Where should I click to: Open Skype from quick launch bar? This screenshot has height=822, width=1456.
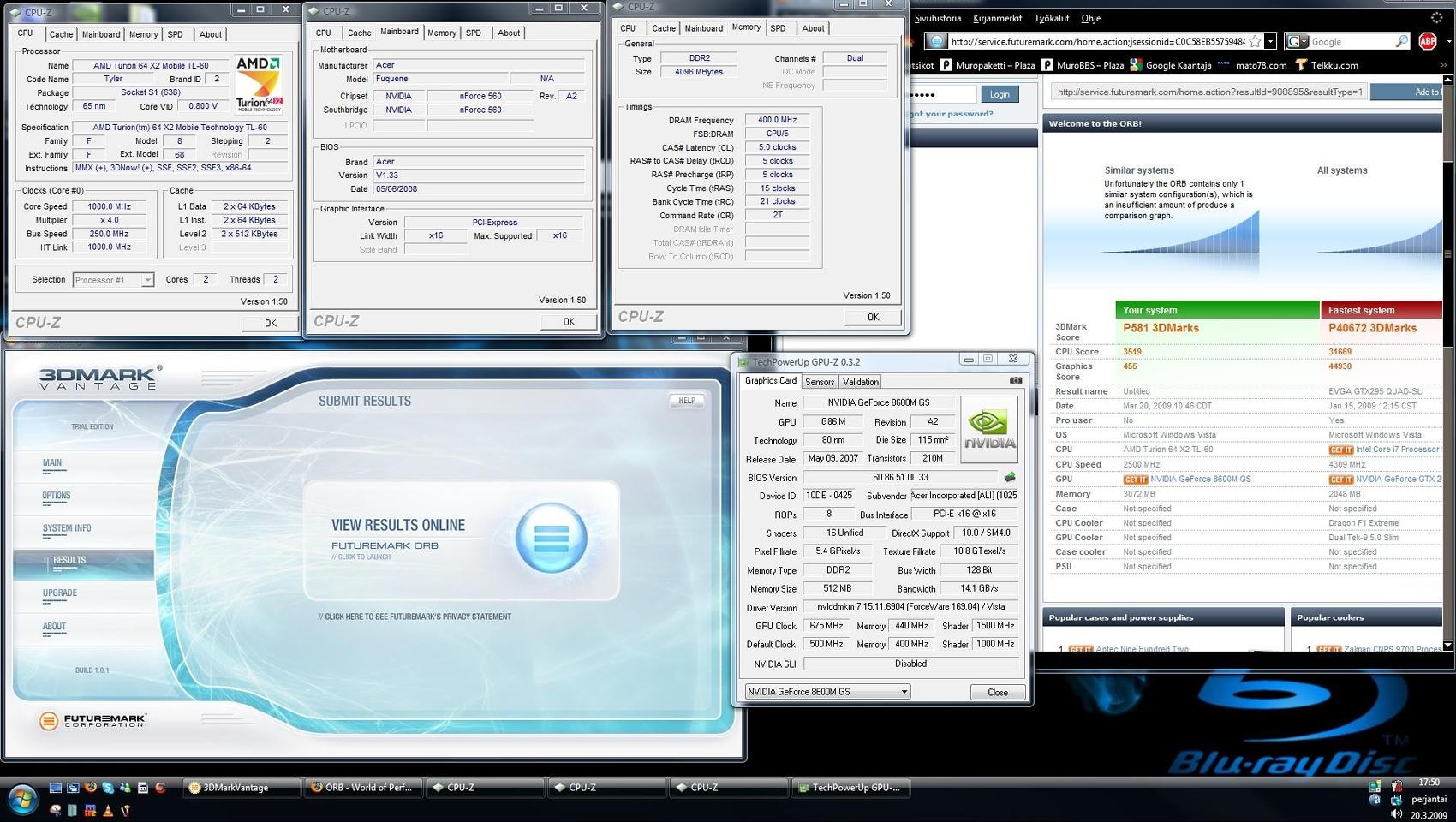coord(108,788)
